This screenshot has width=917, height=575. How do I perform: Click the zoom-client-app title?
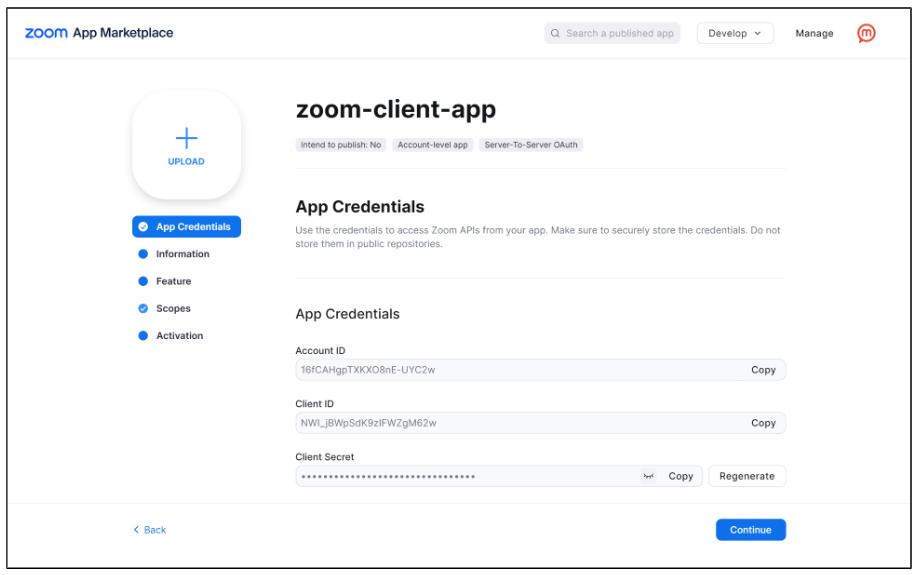tap(396, 109)
